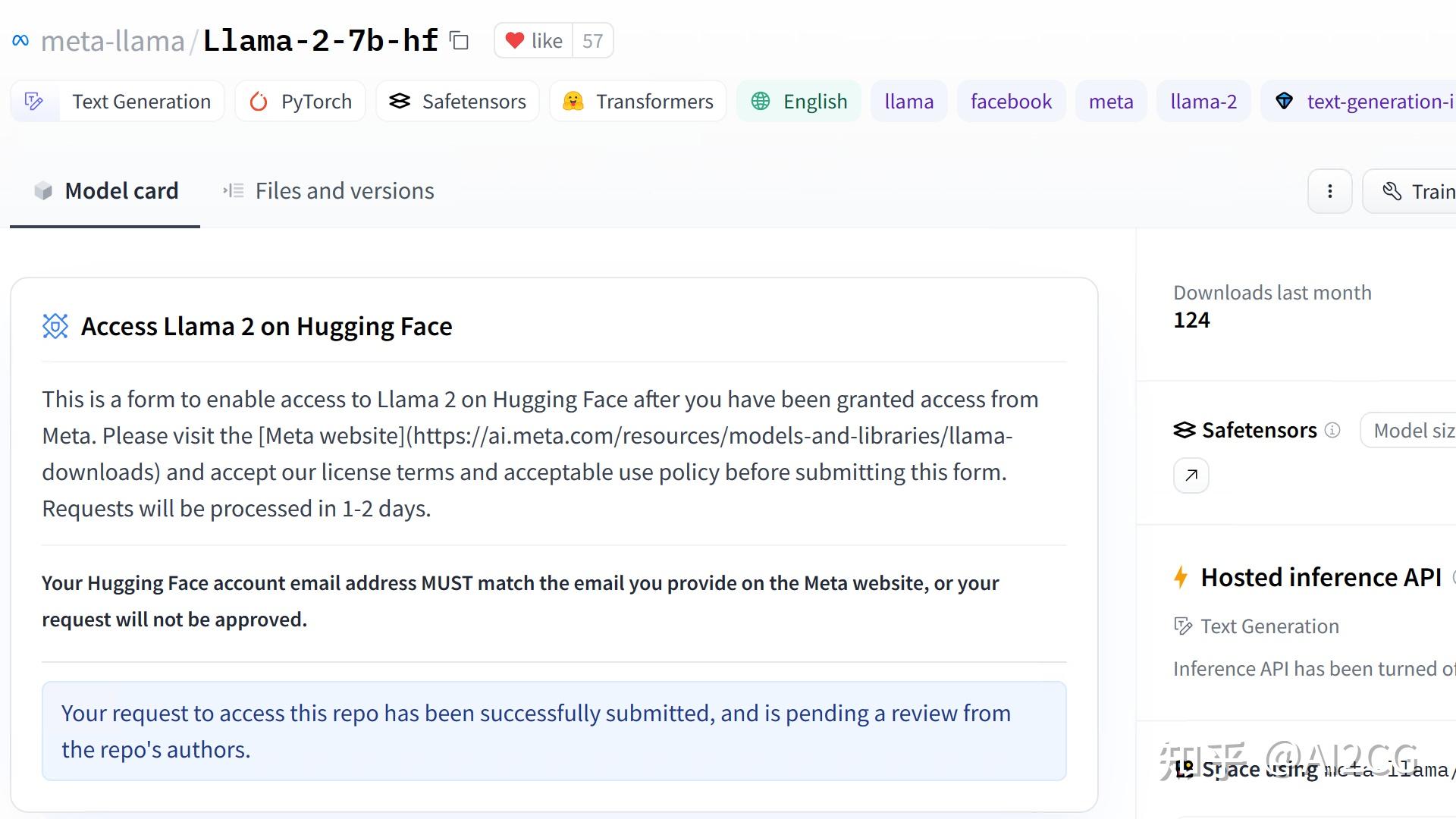Like the model with the heart button

pos(533,41)
